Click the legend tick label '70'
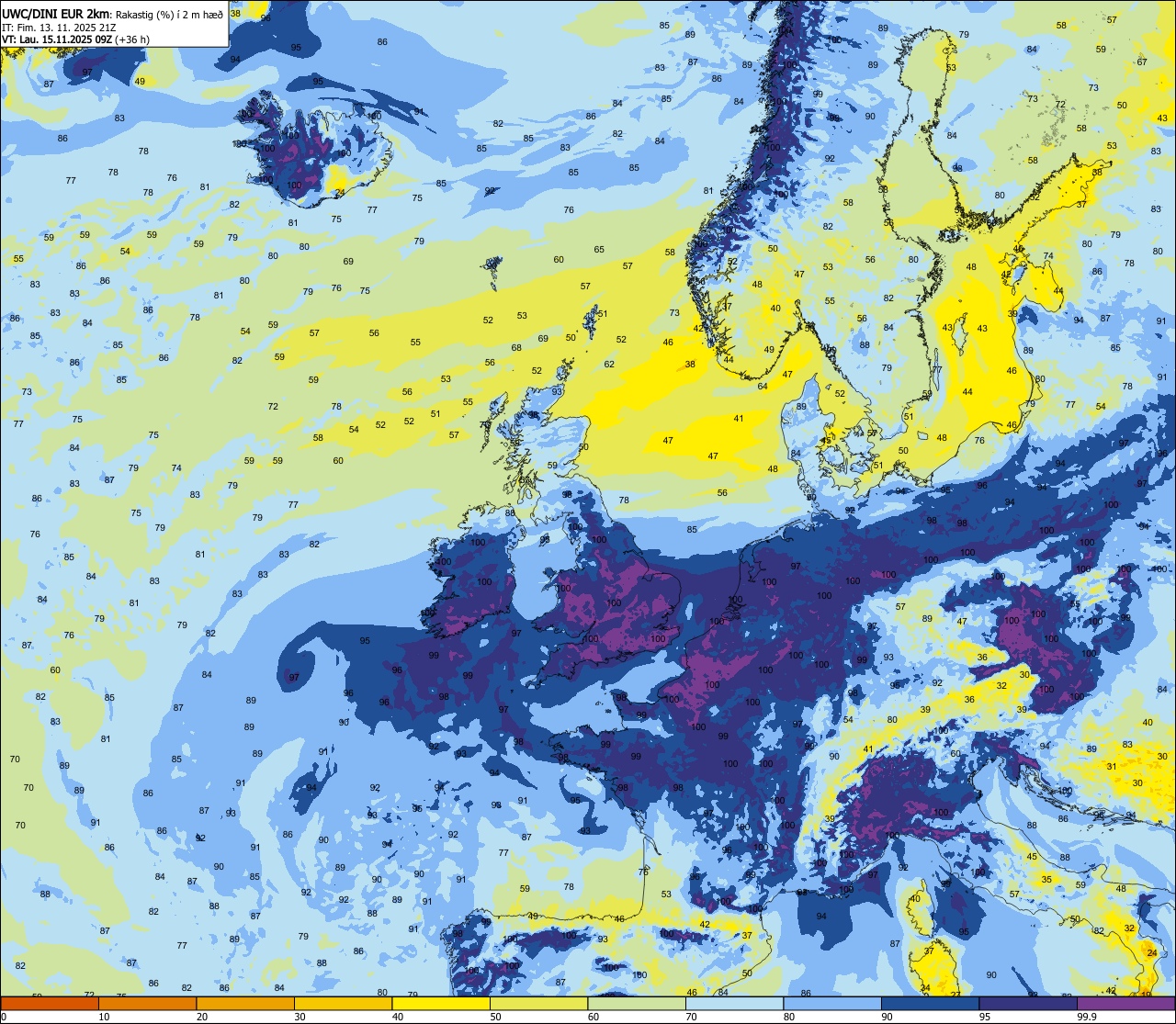 pyautogui.click(x=691, y=1017)
